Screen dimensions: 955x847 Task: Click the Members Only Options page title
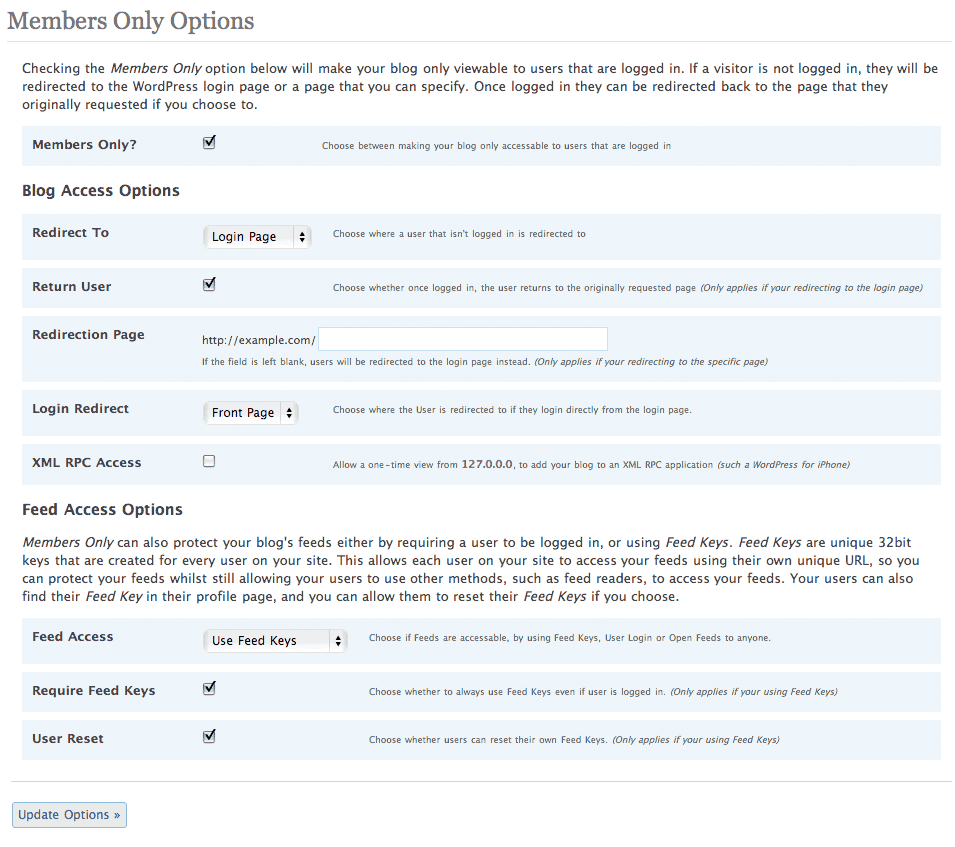pos(130,21)
